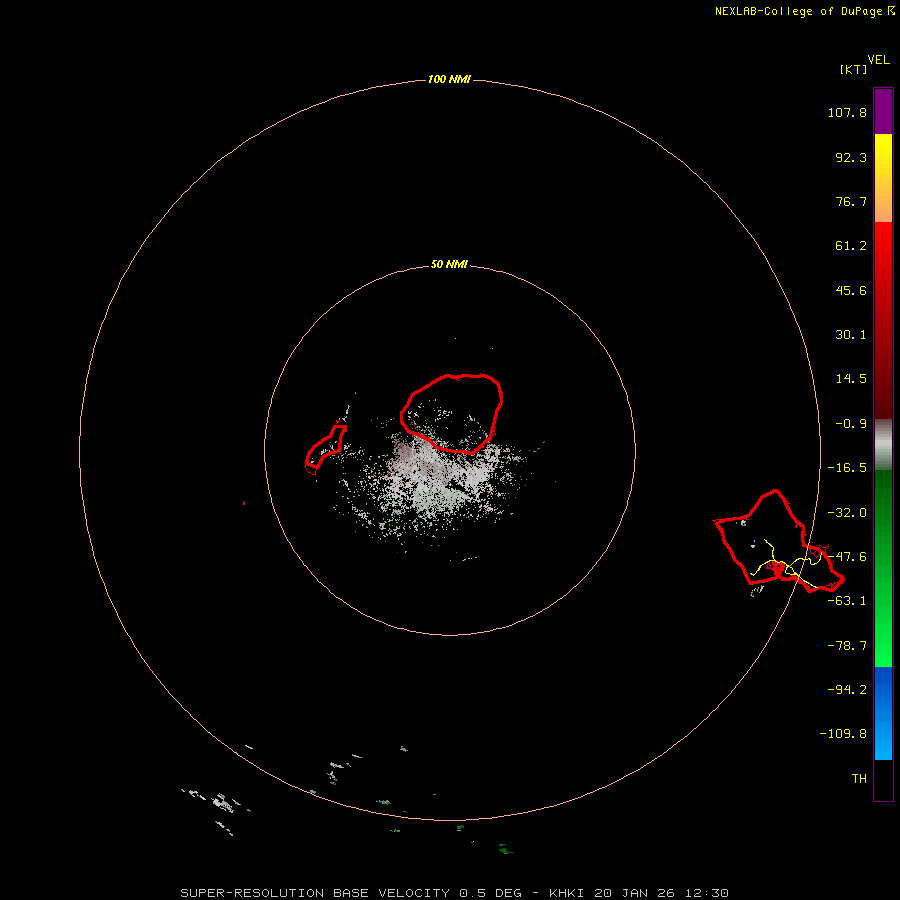Image resolution: width=900 pixels, height=900 pixels.
Task: Click the -94.2 velocity scale value
Action: (x=847, y=690)
